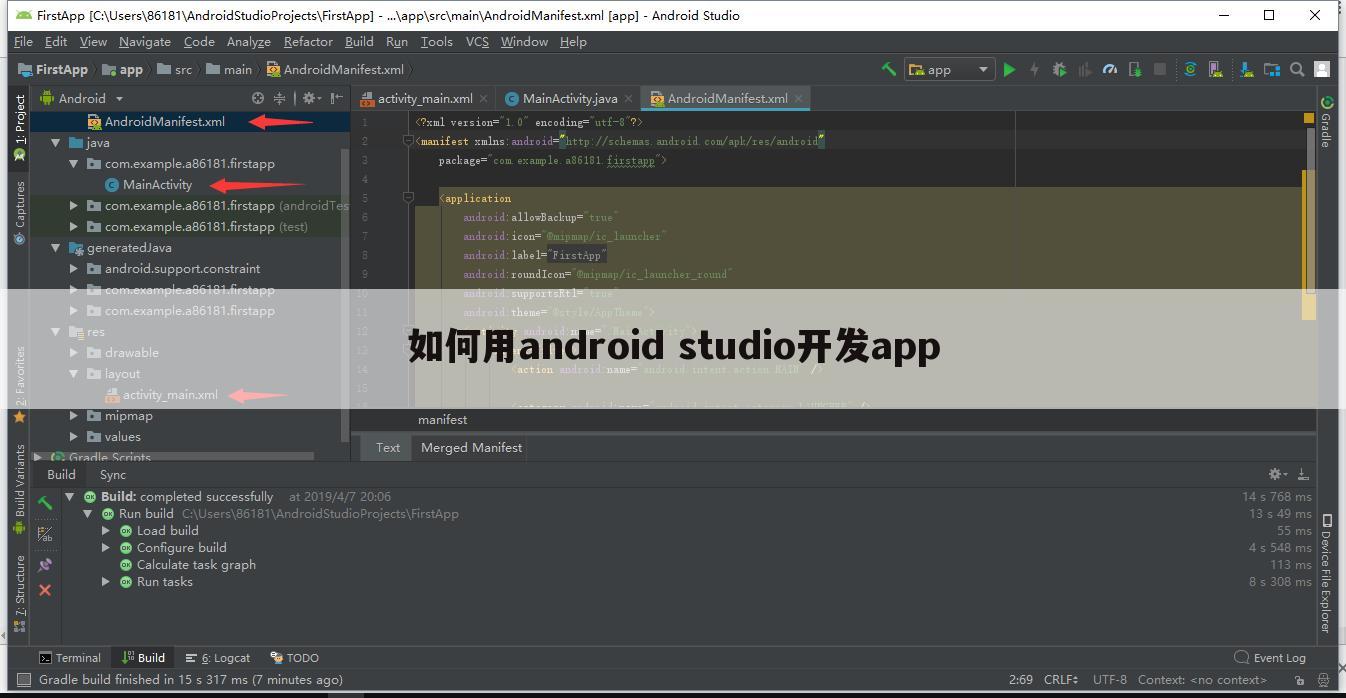Click the Build panel hammer icon
The image size is (1346, 698).
[45, 503]
